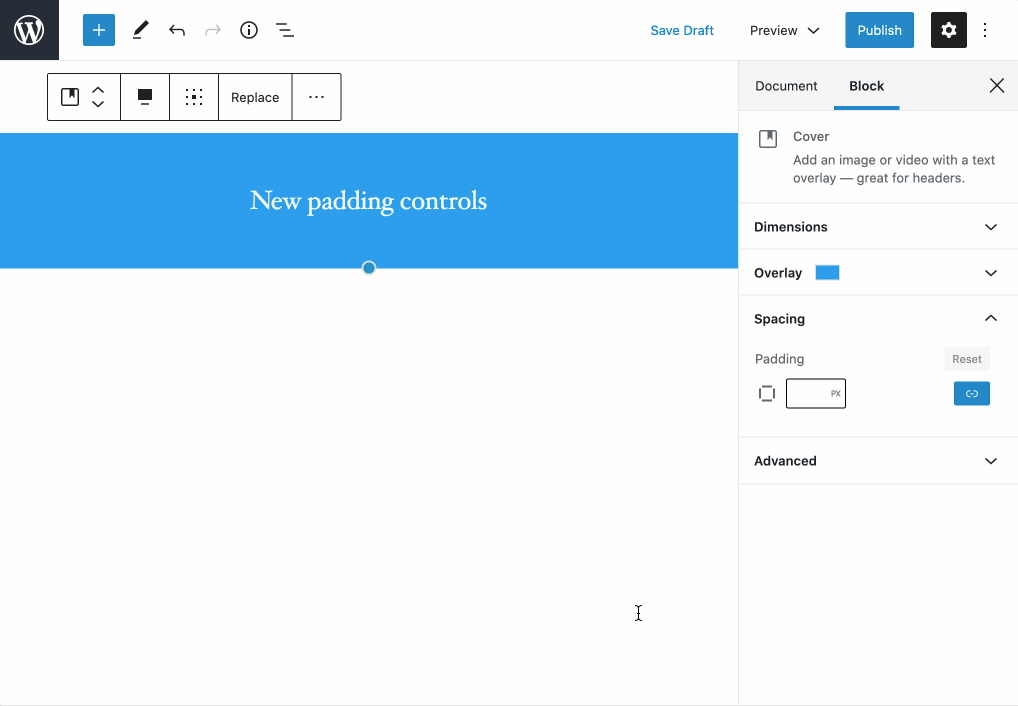
Task: Click the Cover block type icon in toolbar
Action: pos(69,97)
